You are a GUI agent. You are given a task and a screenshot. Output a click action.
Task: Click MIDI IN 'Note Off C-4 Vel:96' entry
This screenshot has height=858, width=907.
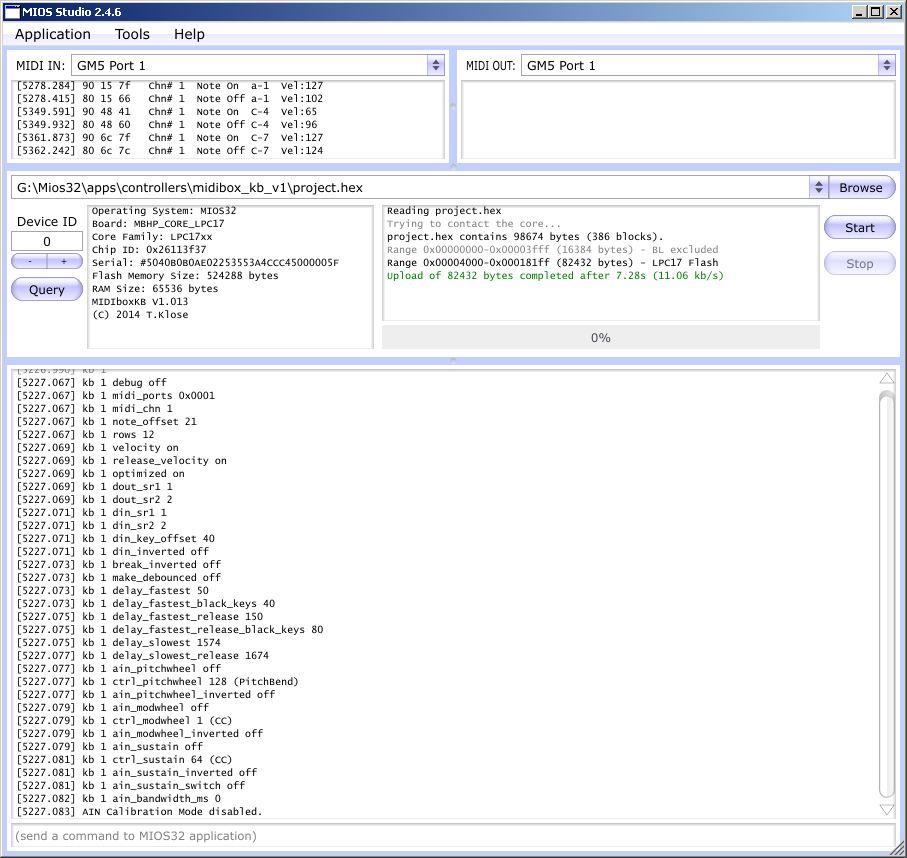(167, 124)
